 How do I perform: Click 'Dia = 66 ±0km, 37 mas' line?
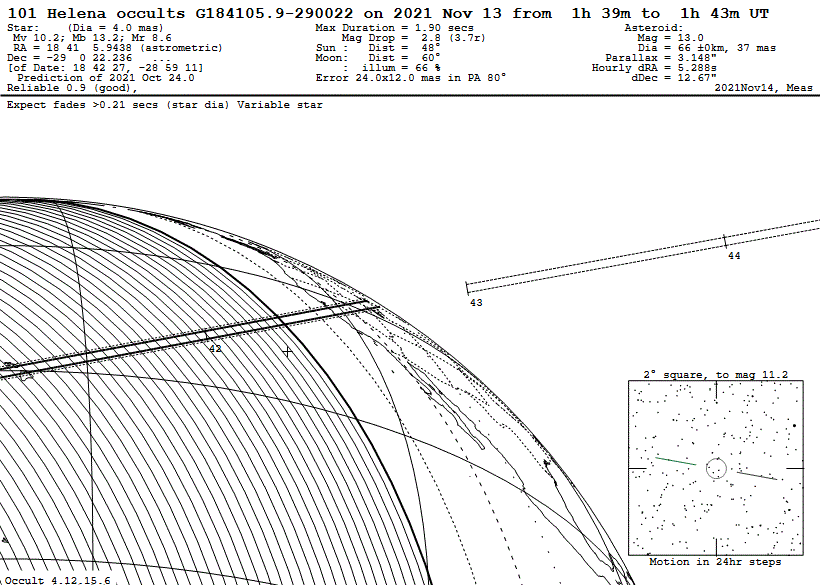707,48
